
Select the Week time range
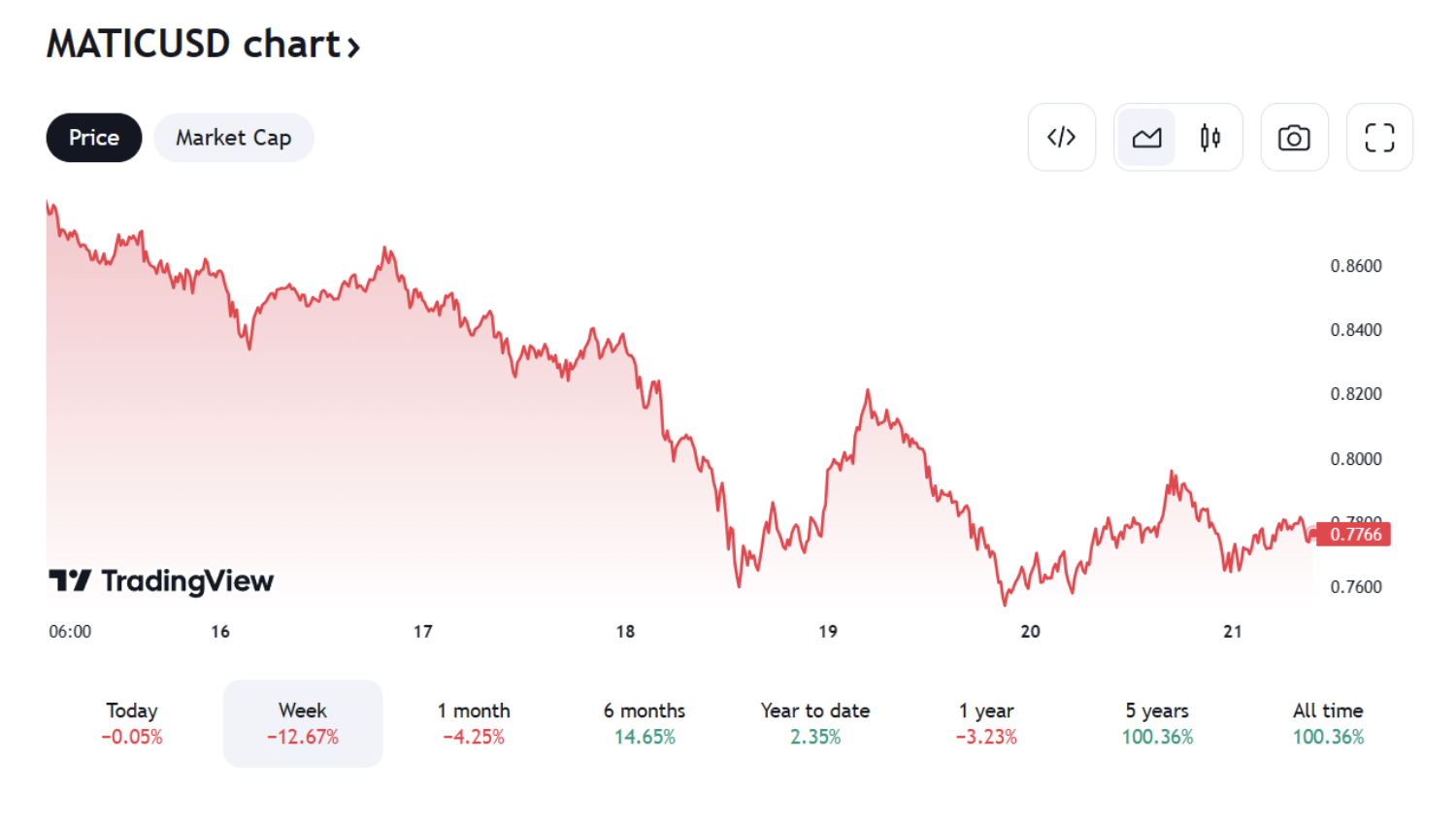coord(303,723)
